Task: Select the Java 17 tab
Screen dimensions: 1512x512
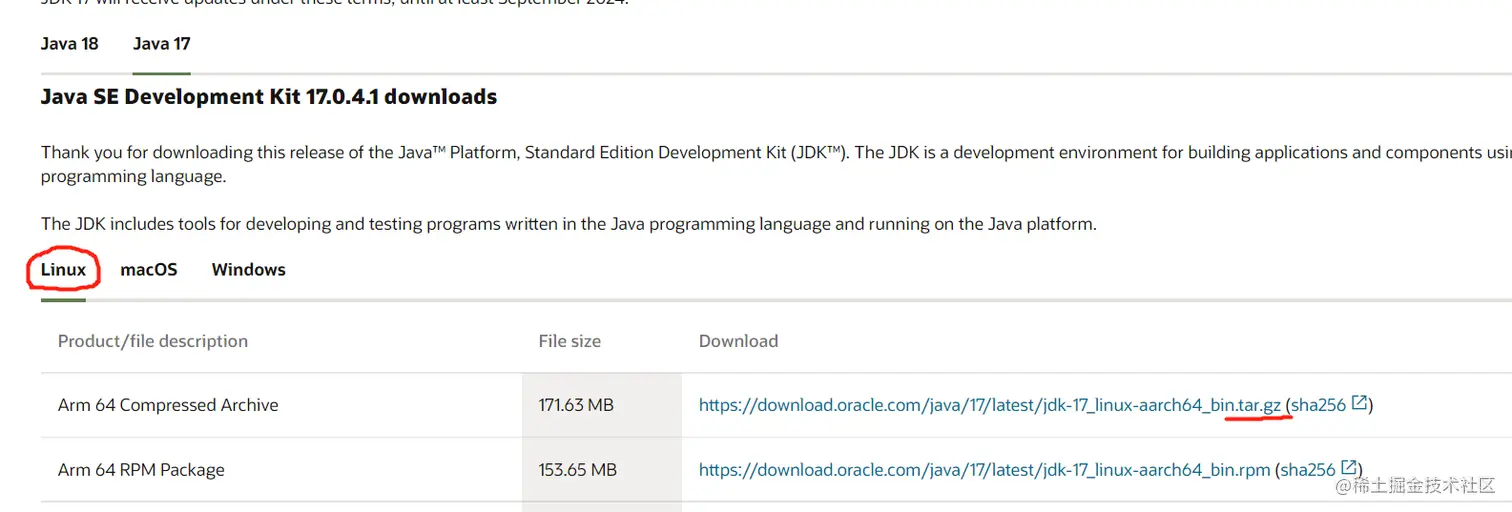Action: point(161,44)
